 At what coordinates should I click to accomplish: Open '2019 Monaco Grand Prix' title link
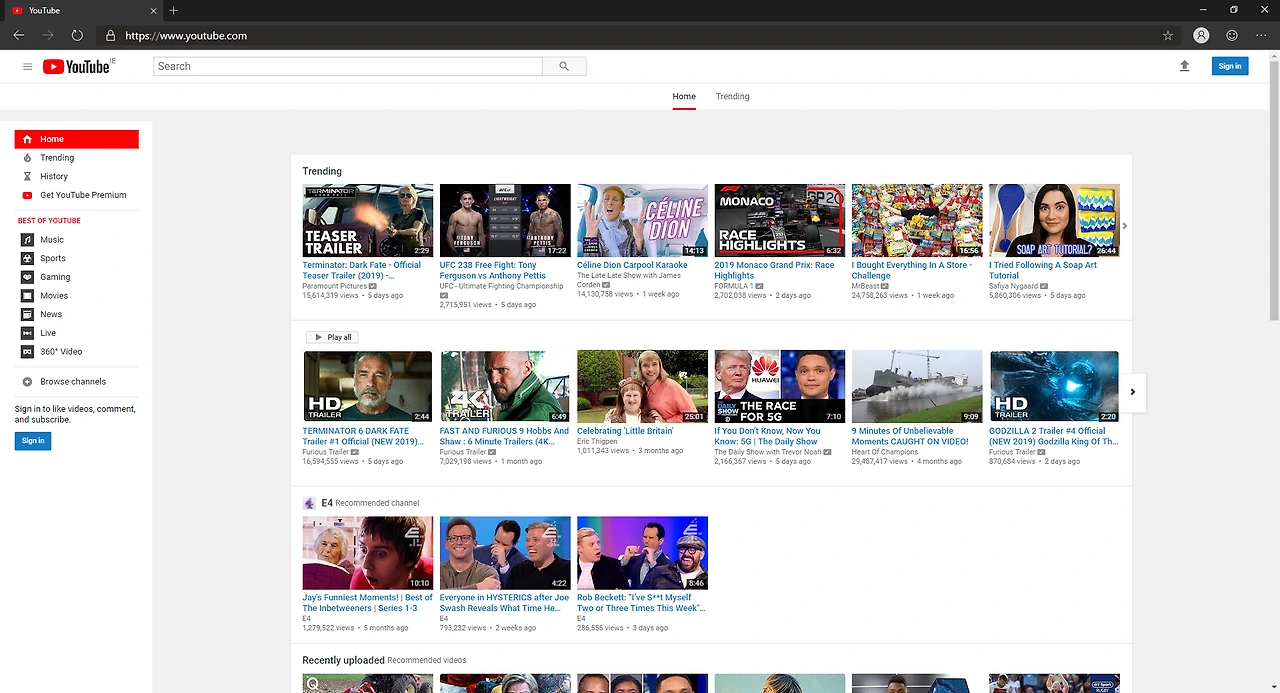774,270
